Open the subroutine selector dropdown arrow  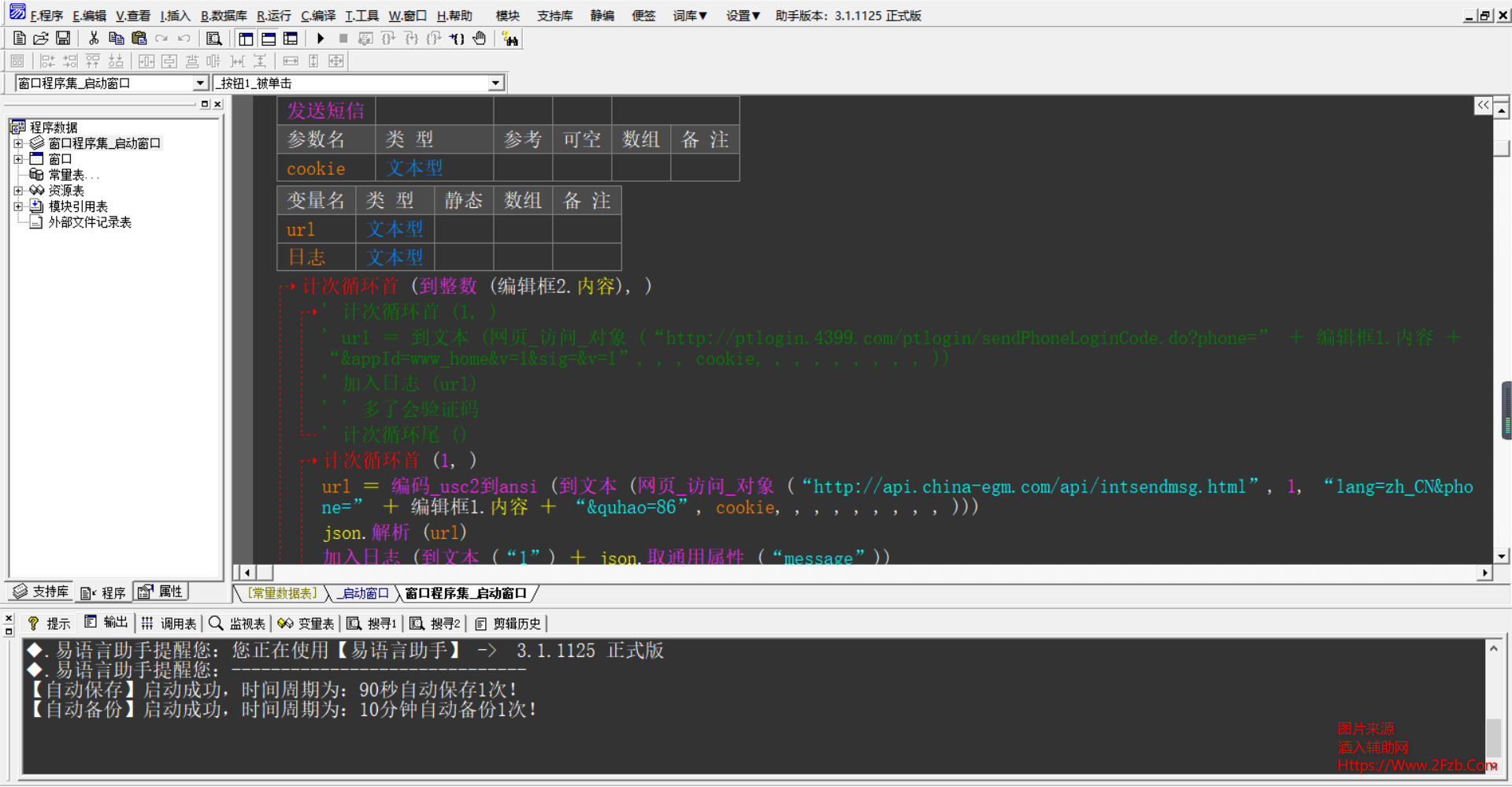(x=495, y=83)
